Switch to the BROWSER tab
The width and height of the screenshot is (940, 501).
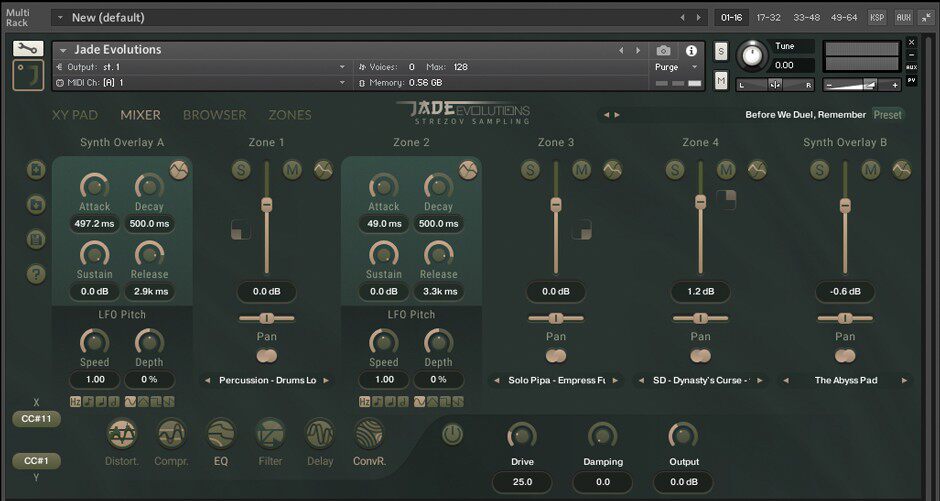[215, 115]
